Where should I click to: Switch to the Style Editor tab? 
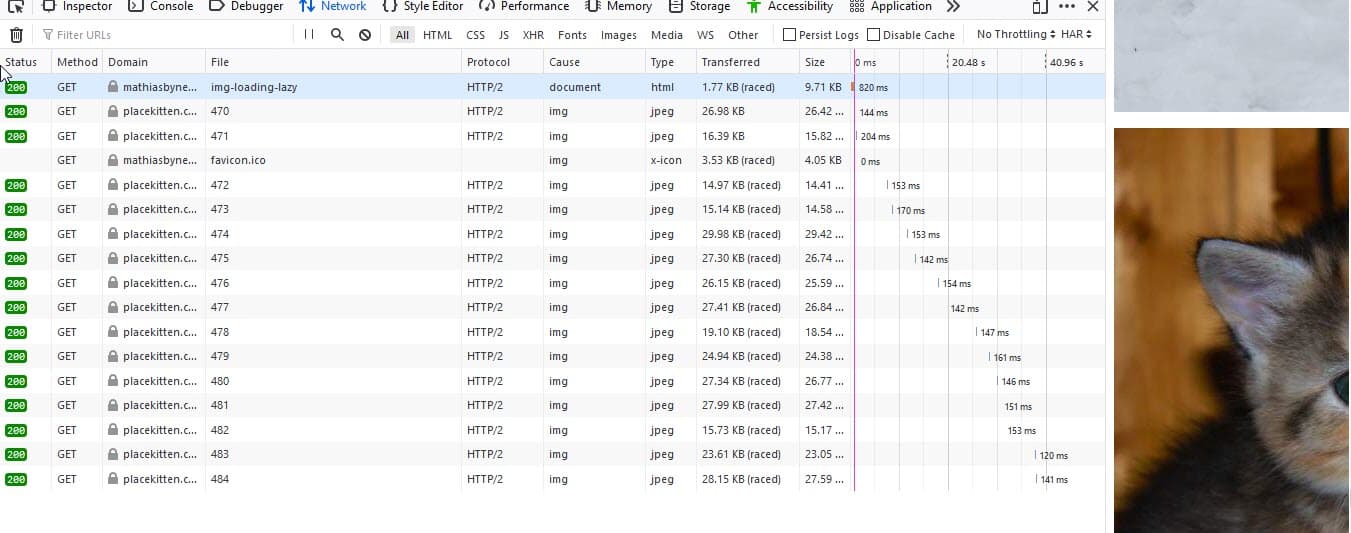pyautogui.click(x=423, y=7)
